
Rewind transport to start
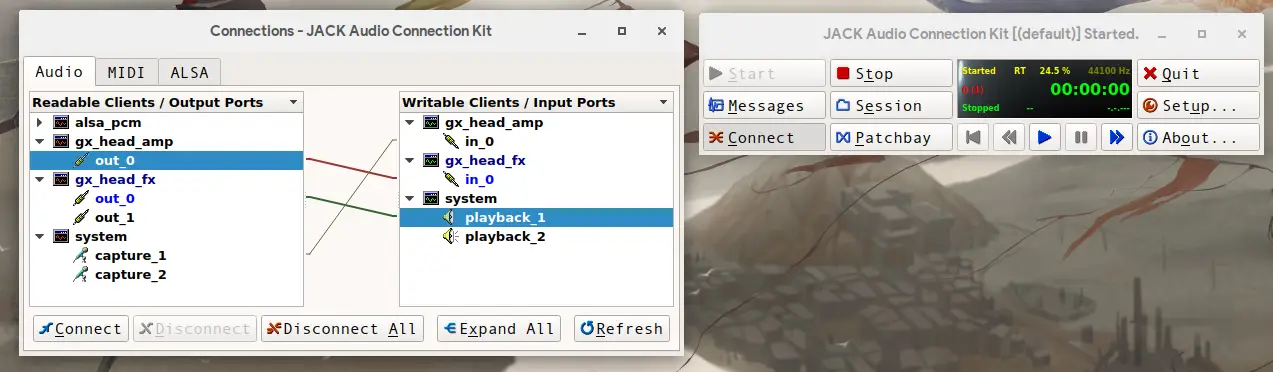[974, 137]
